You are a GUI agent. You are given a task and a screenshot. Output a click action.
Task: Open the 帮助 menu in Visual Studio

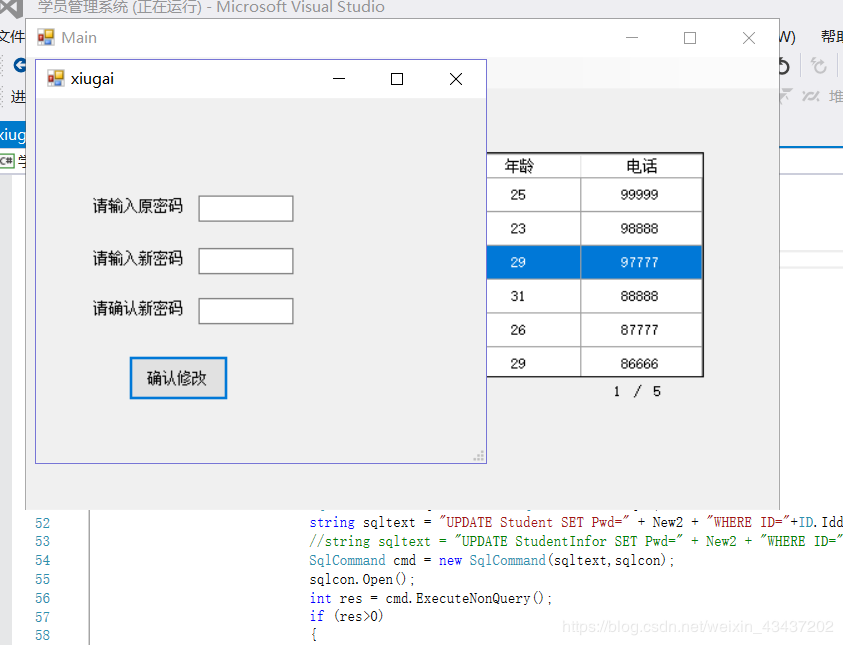[832, 37]
